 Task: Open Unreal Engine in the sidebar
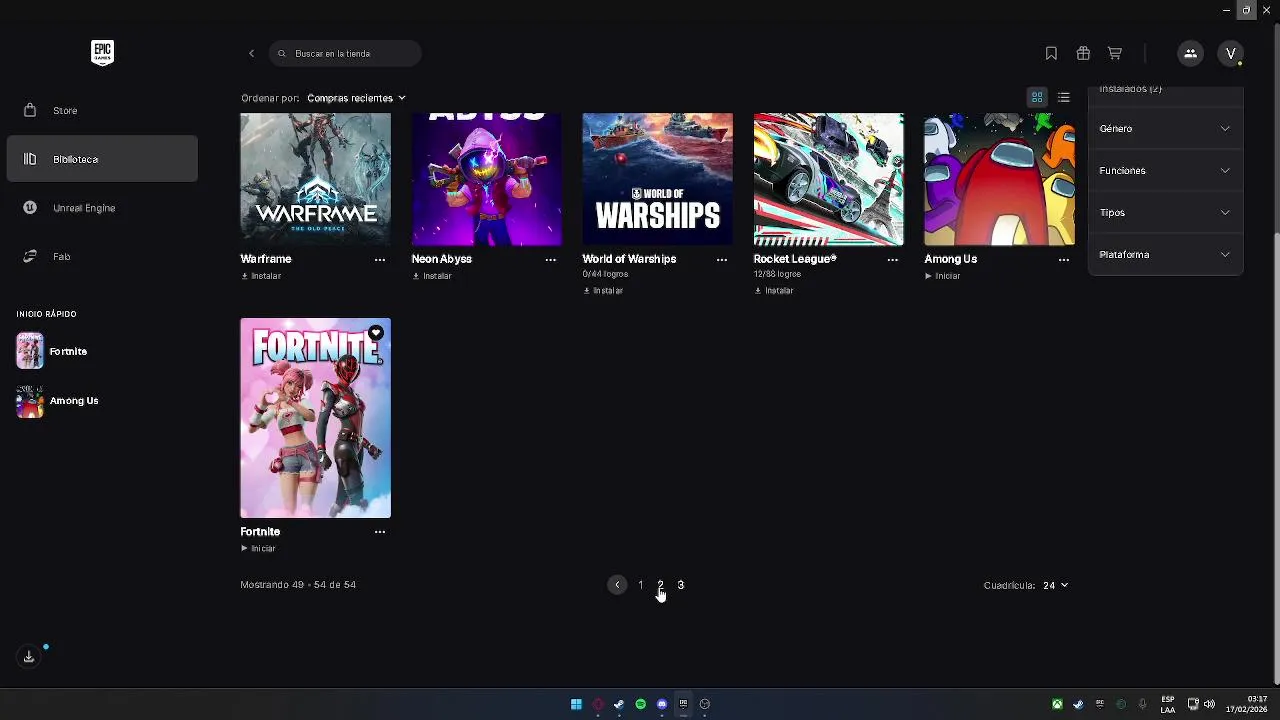pyautogui.click(x=102, y=208)
